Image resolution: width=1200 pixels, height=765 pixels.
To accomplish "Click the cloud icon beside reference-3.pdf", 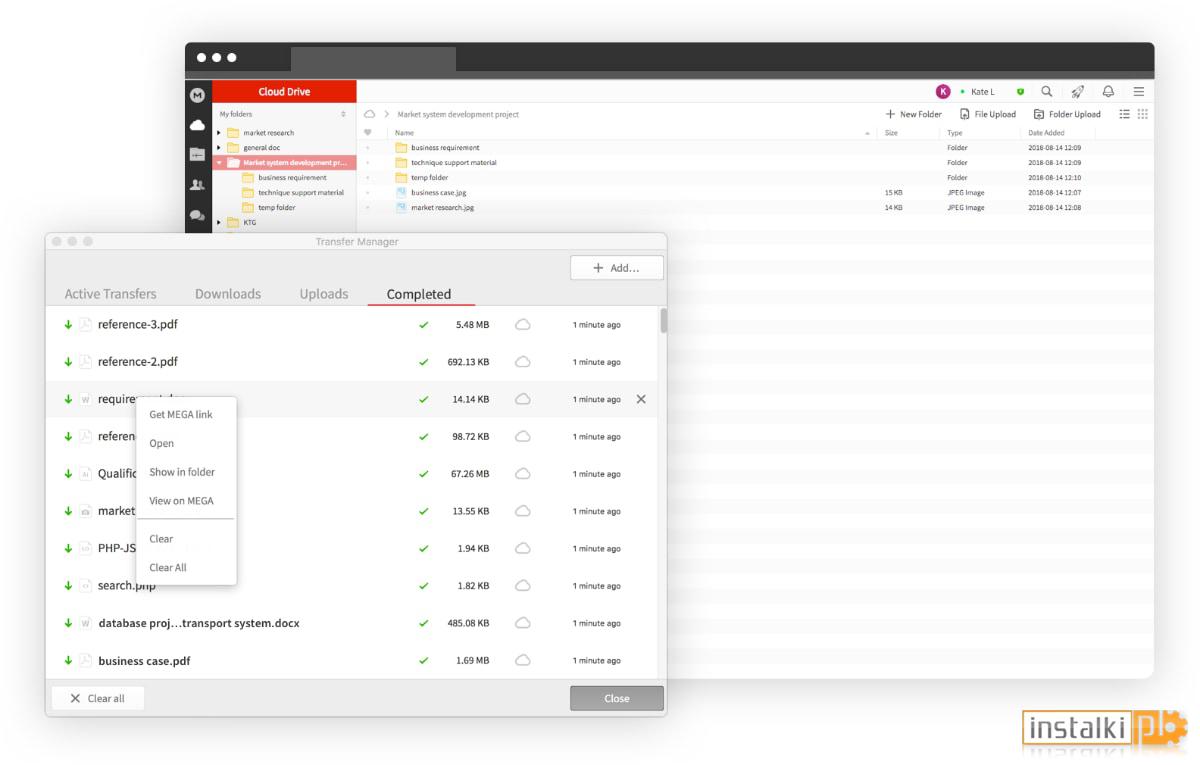I will coord(522,325).
